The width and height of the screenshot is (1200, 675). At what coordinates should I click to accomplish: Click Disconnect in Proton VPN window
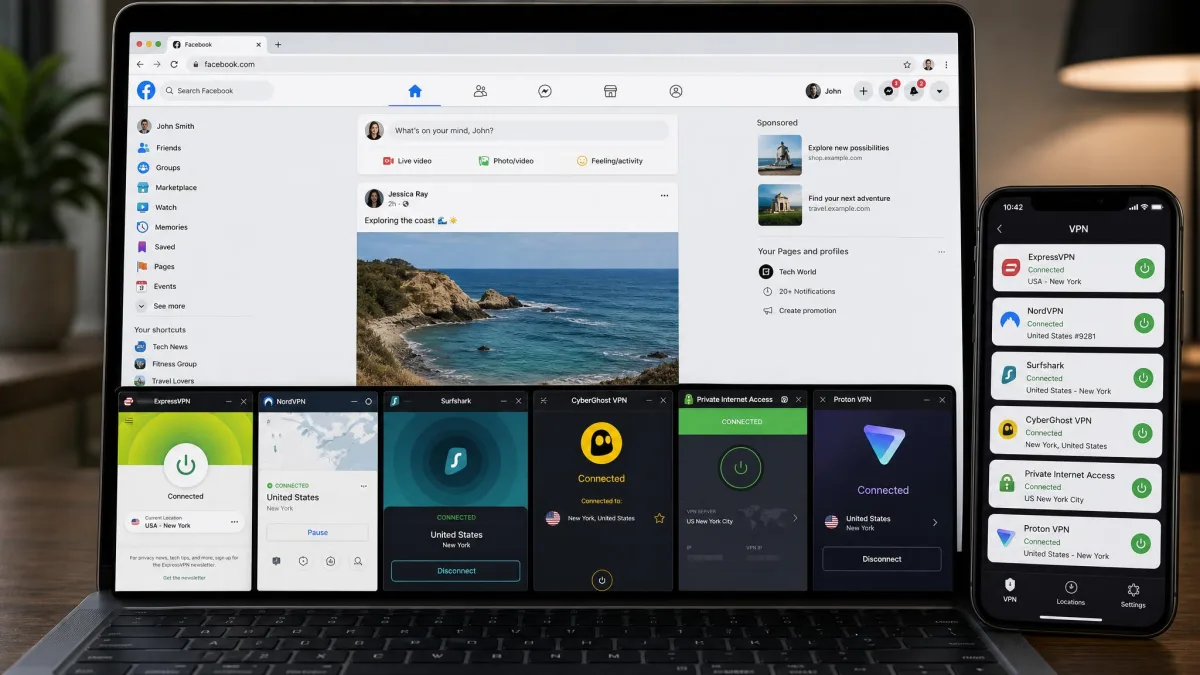[x=881, y=559]
